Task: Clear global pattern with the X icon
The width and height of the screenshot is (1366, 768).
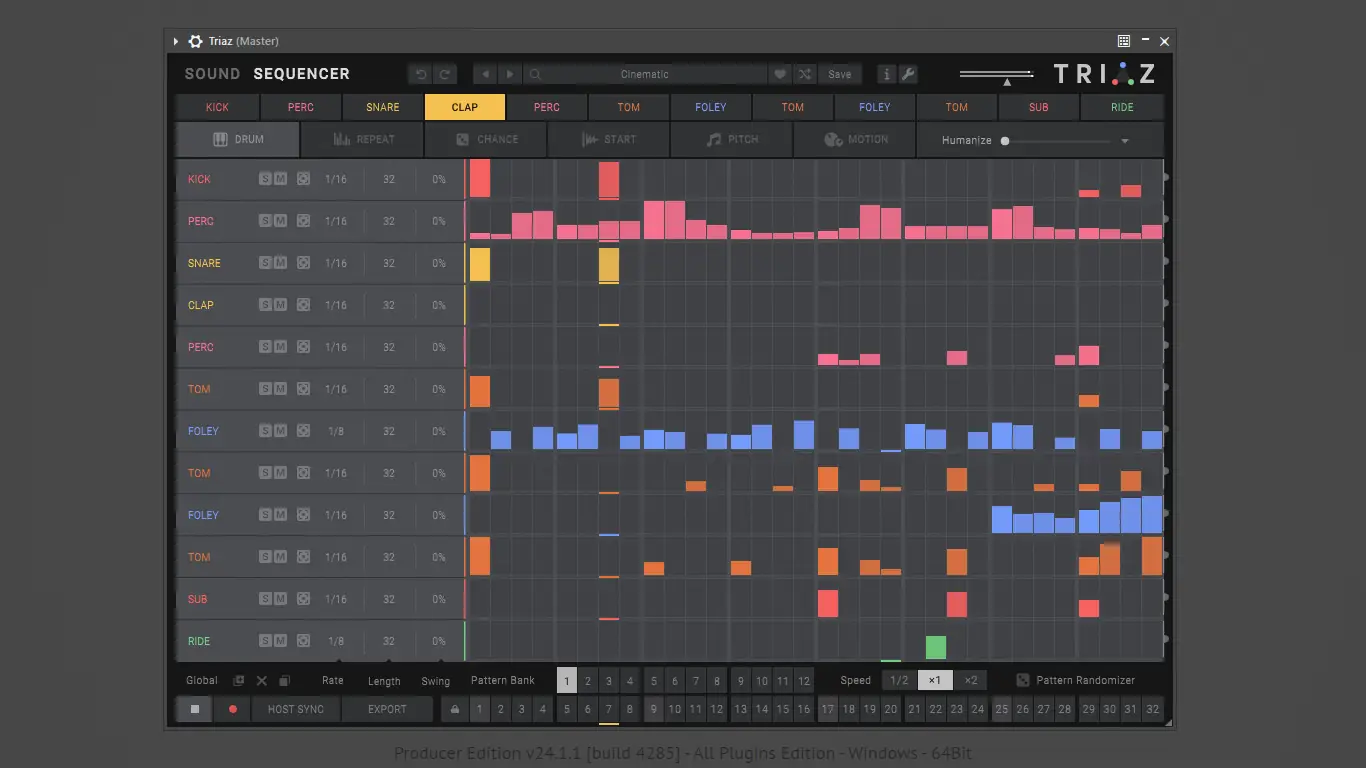Action: pos(261,681)
